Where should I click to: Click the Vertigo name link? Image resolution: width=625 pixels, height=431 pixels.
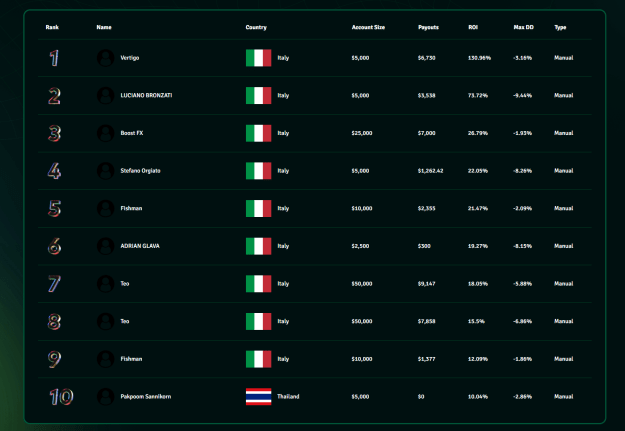[x=130, y=58]
